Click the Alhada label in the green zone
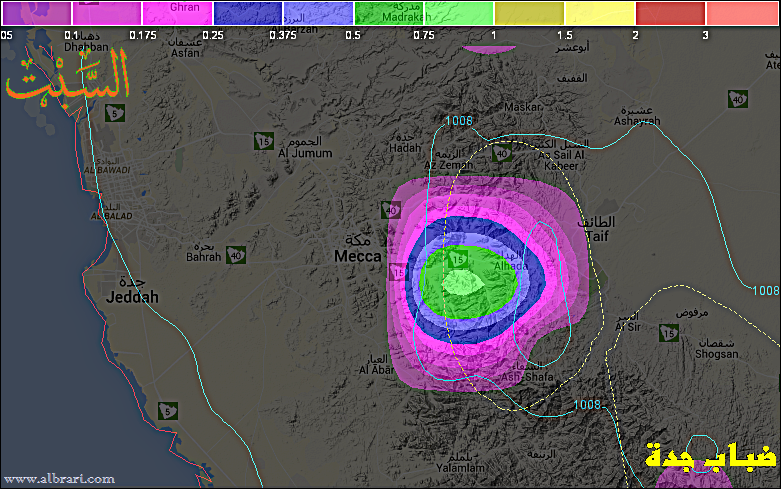This screenshot has height=489, width=781. 511,266
